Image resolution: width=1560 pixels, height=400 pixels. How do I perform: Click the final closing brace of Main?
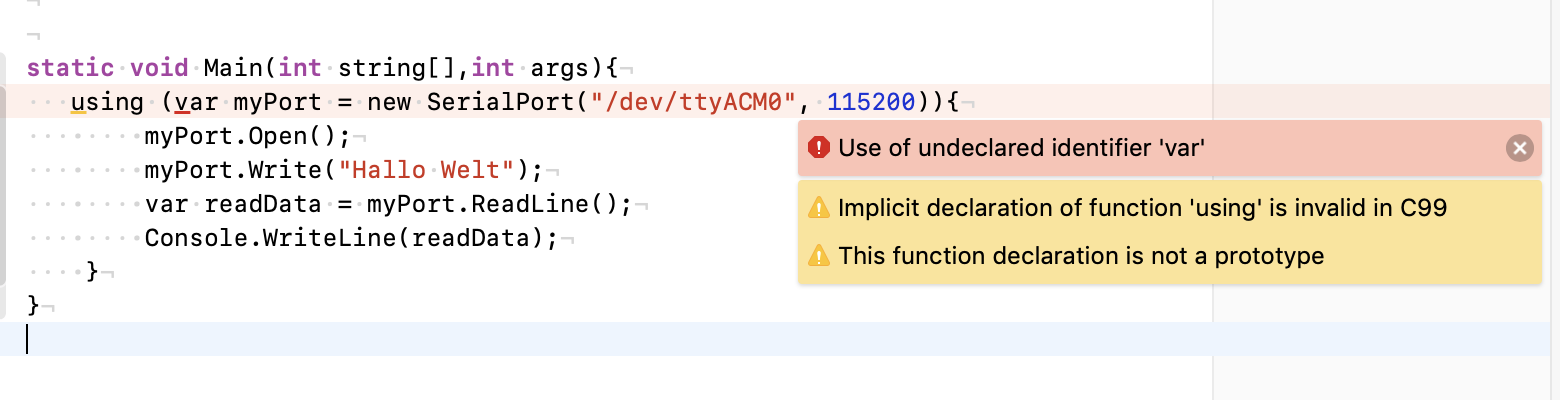click(33, 304)
